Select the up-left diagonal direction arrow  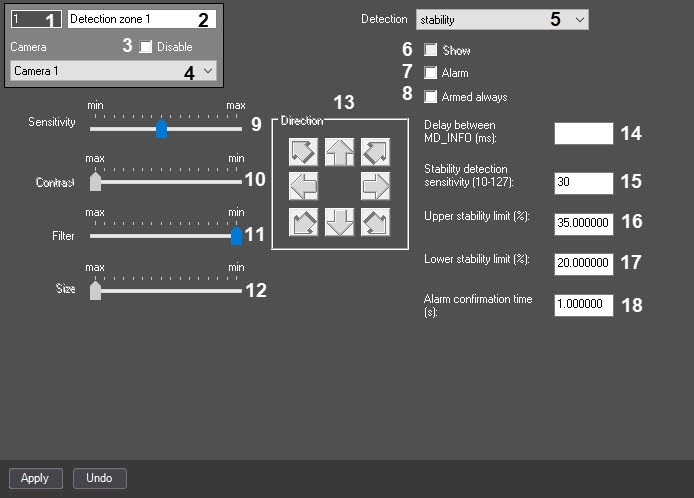click(x=303, y=152)
